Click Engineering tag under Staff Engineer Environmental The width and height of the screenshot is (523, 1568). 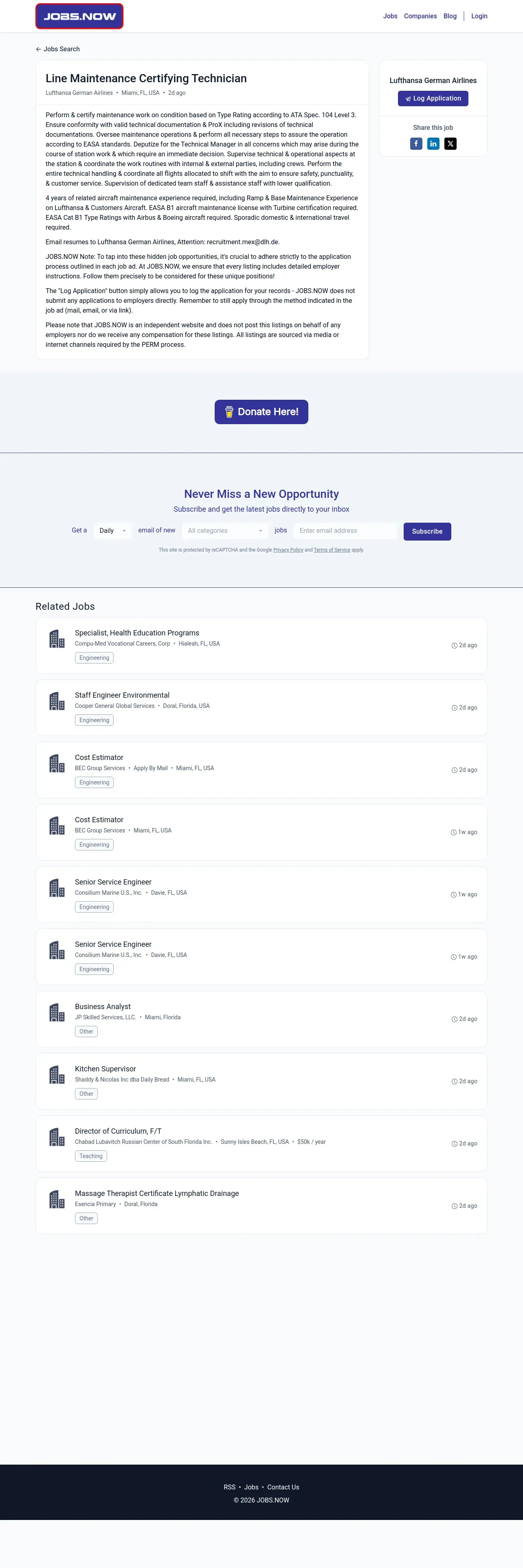pos(94,720)
